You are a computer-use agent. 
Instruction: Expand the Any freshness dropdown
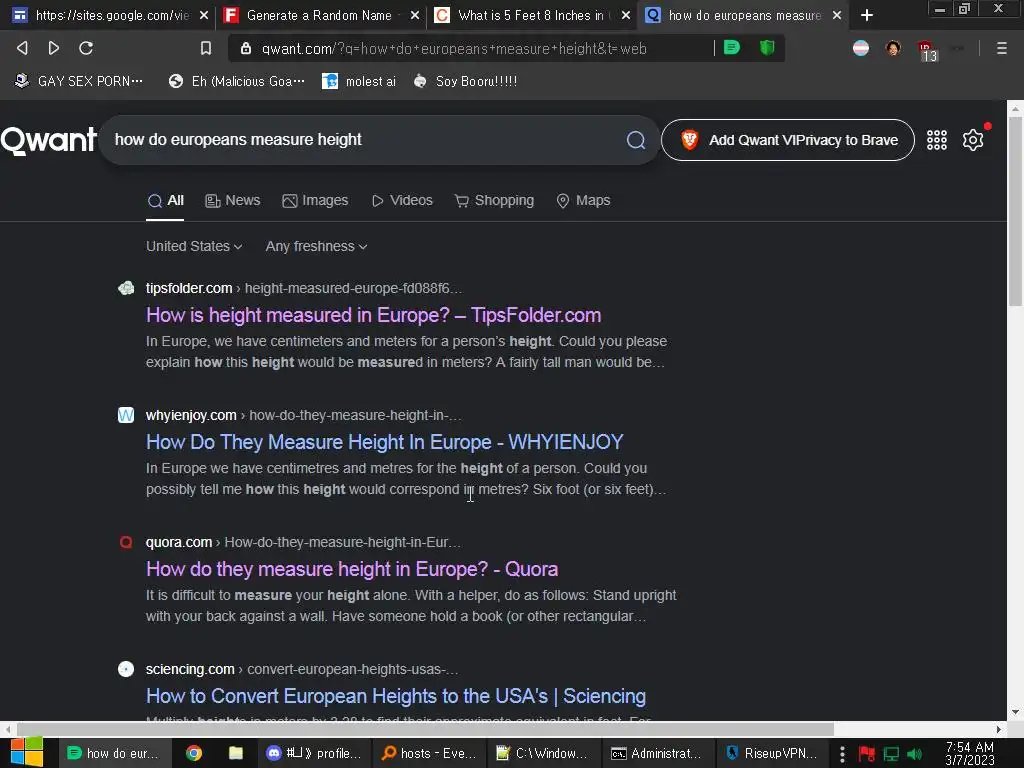point(316,246)
